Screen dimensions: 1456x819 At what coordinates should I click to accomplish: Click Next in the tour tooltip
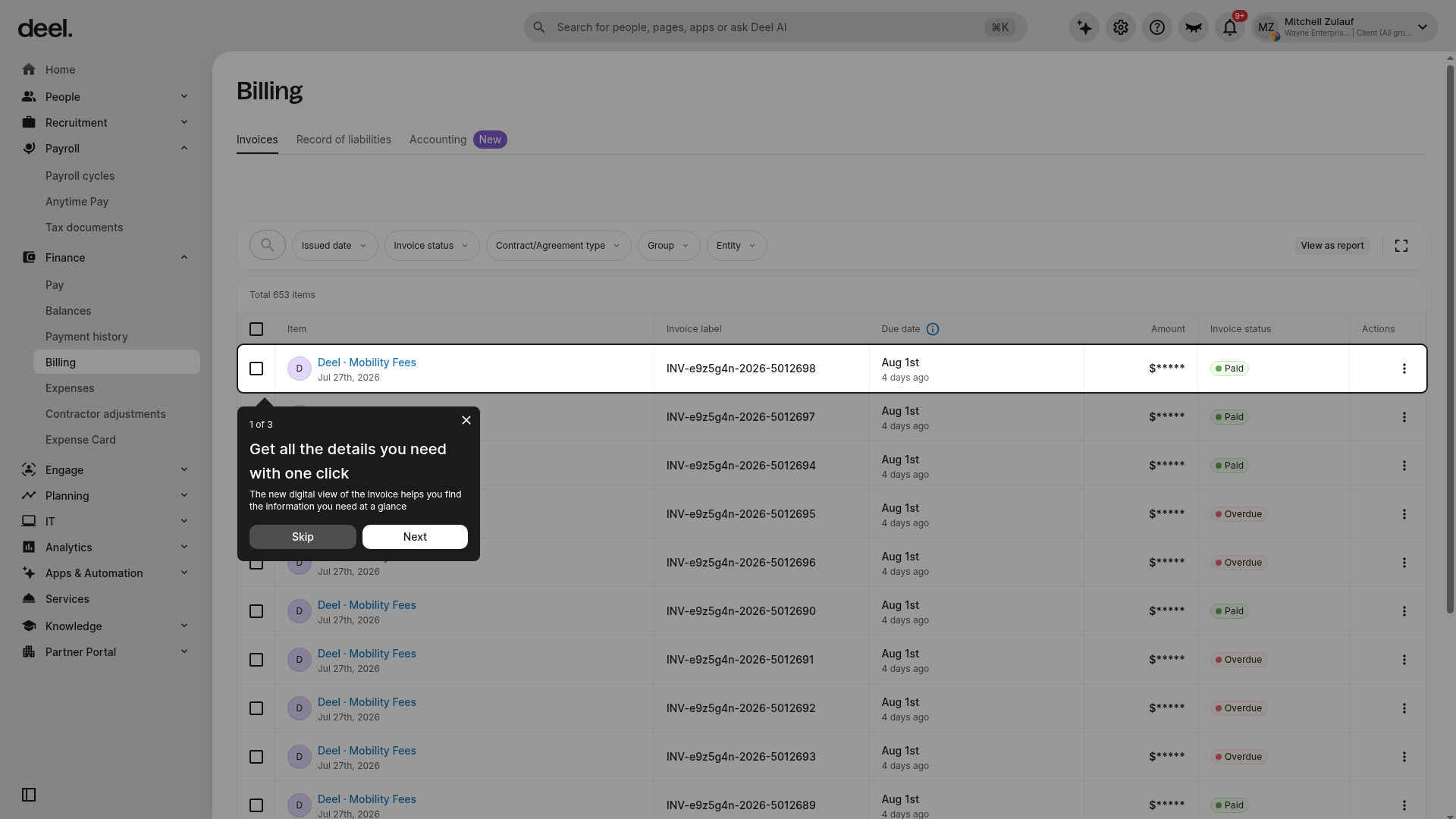point(415,537)
